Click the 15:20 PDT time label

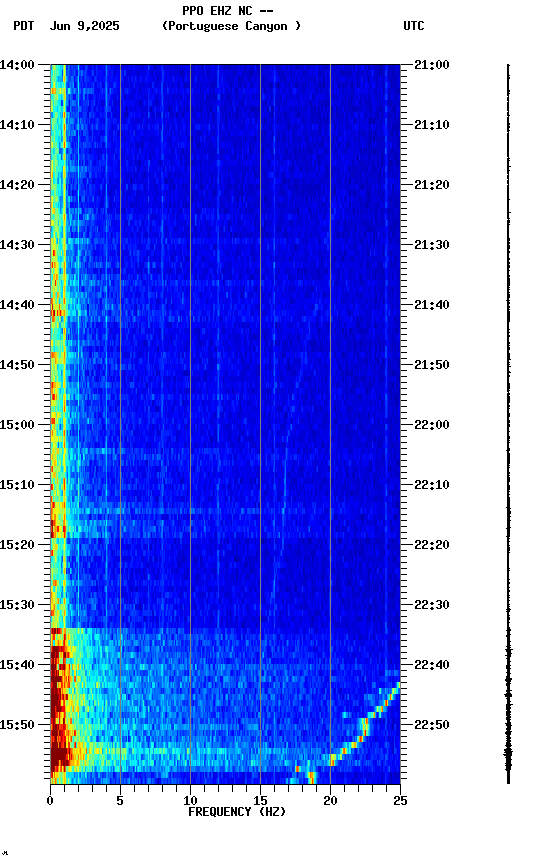pyautogui.click(x=17, y=545)
